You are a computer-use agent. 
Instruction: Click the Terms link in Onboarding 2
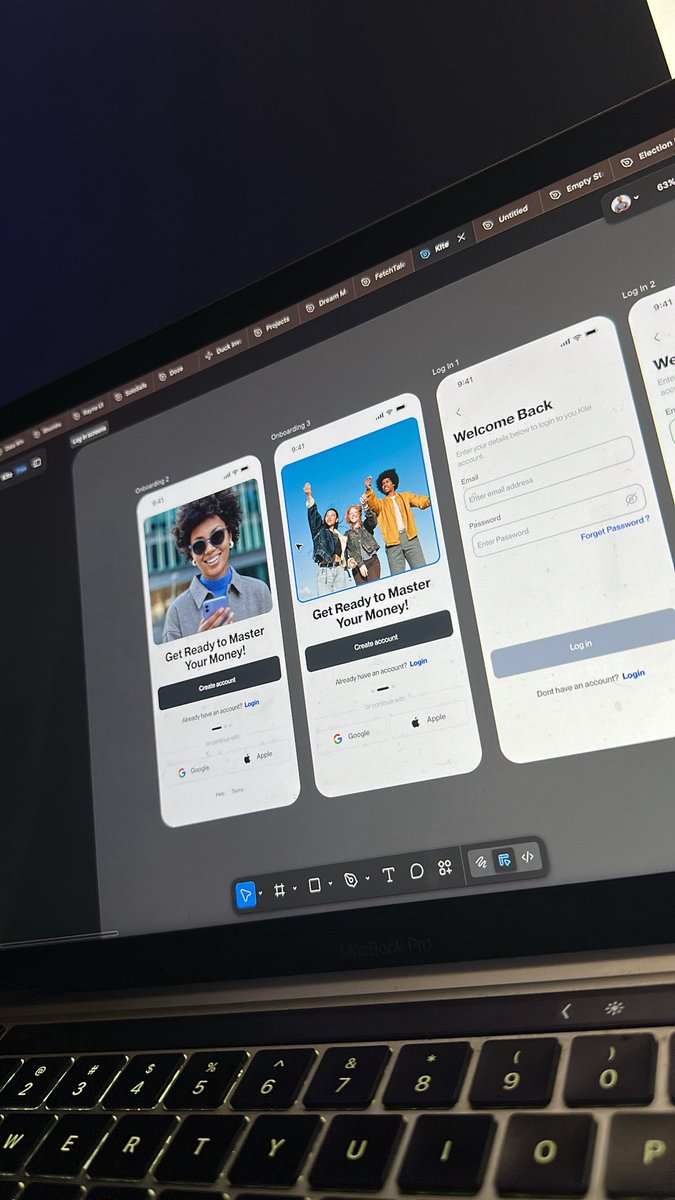click(237, 790)
